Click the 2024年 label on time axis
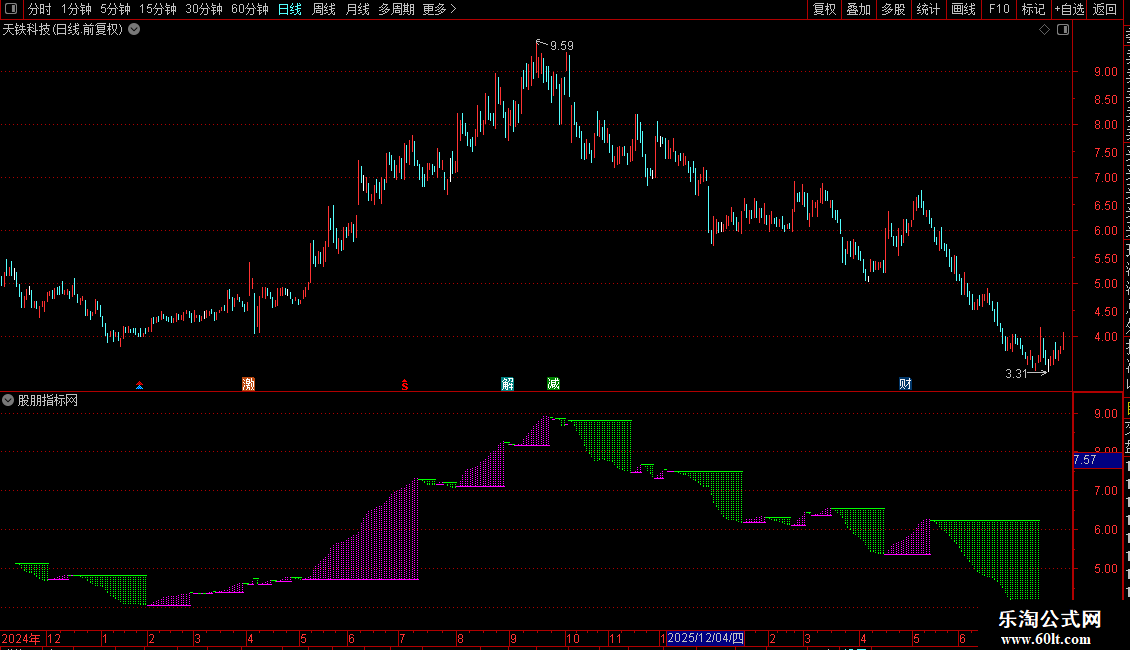Image resolution: width=1130 pixels, height=650 pixels. pyautogui.click(x=21, y=638)
